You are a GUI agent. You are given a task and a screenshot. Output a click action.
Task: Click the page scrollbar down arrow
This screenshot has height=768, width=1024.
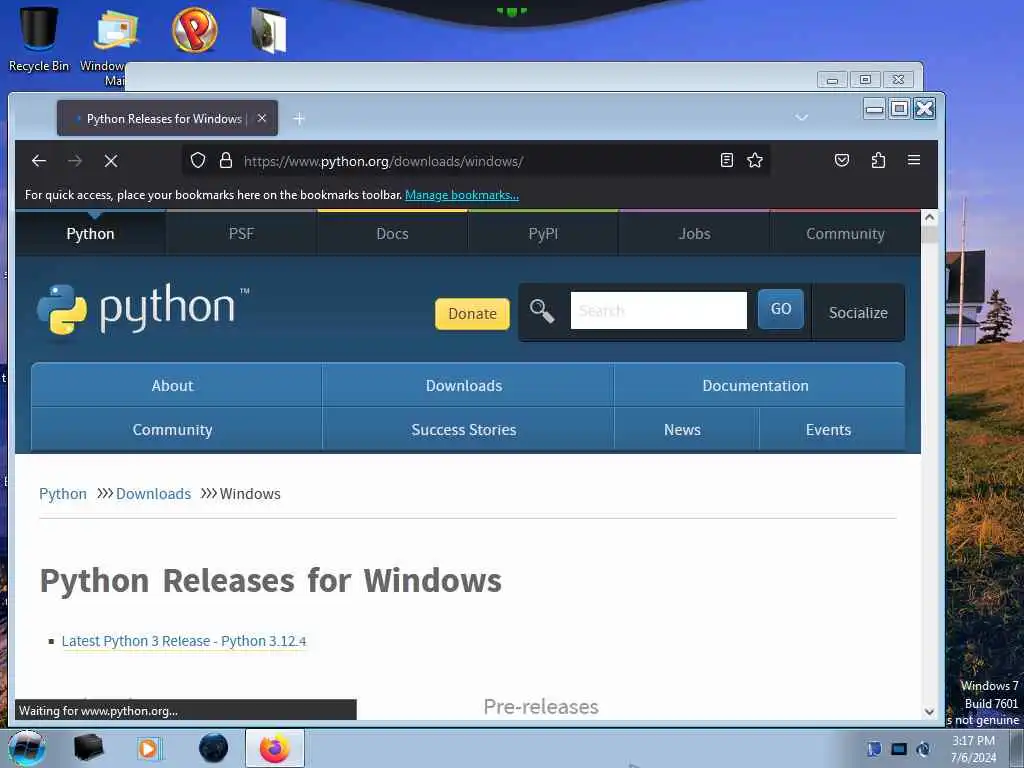(x=929, y=712)
